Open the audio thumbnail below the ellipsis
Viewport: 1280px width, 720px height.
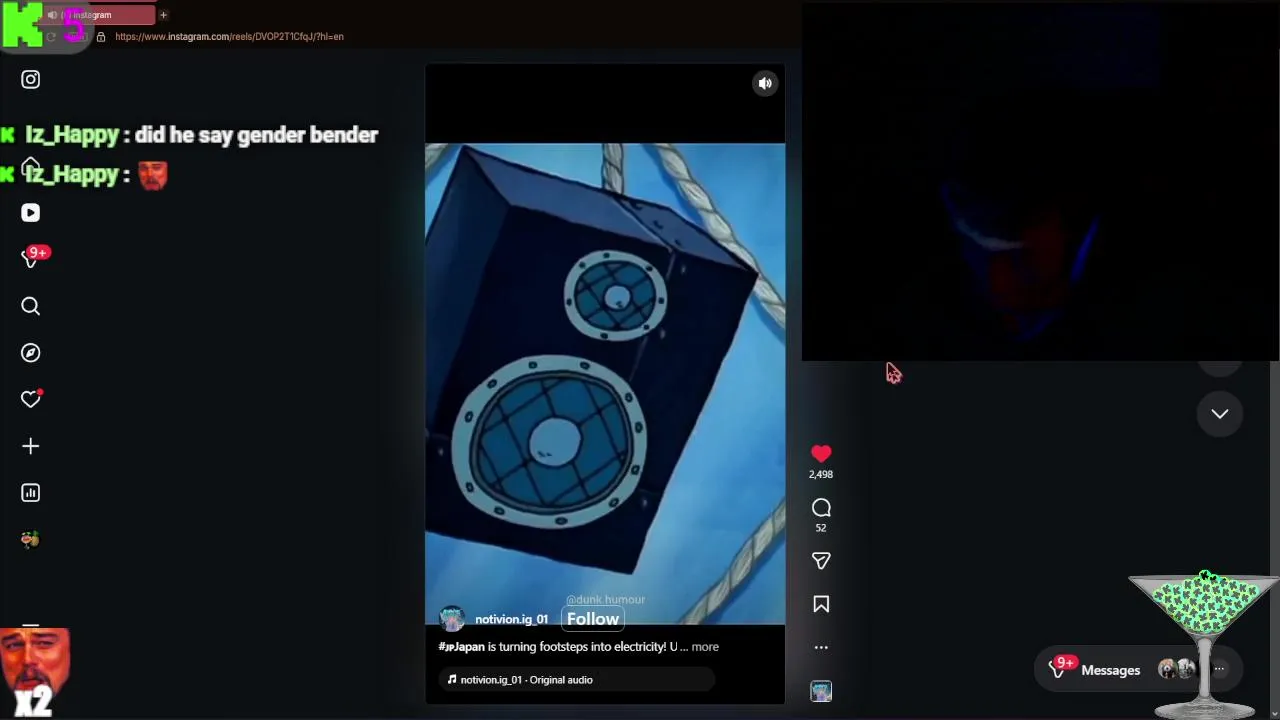(821, 691)
